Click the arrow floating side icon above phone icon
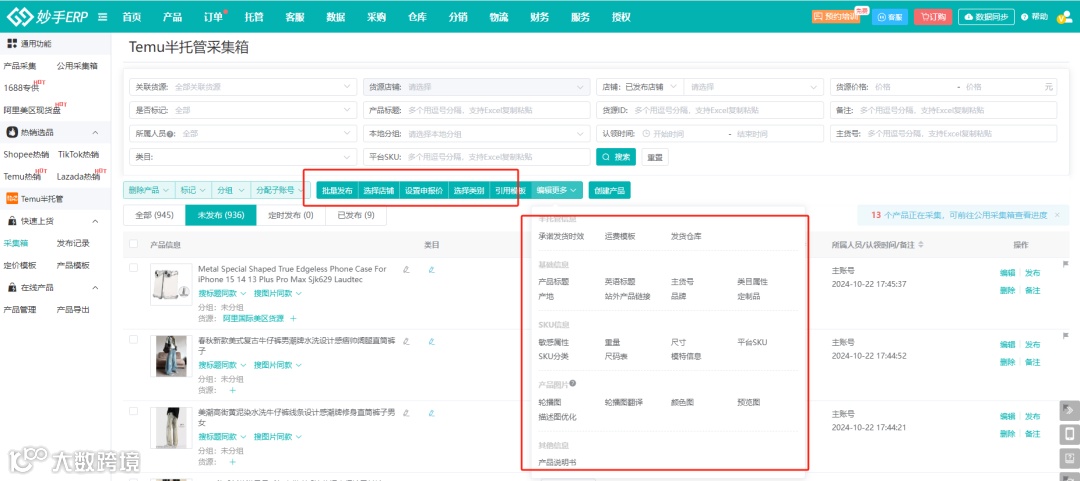This screenshot has width=1080, height=481. pos(1069,410)
